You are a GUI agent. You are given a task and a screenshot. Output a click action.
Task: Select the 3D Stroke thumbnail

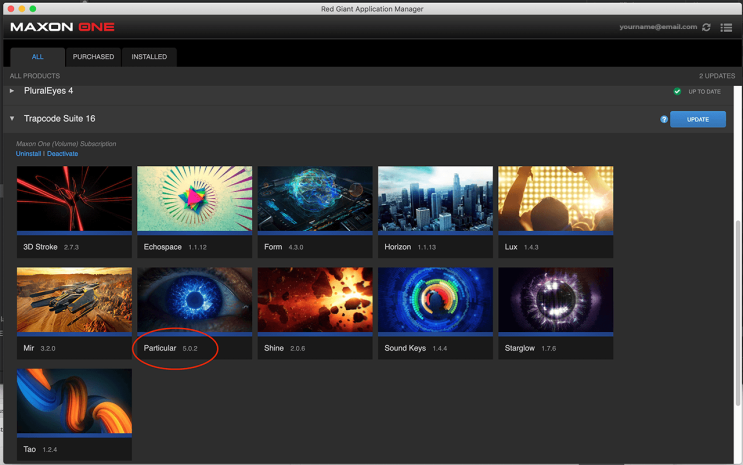point(75,199)
